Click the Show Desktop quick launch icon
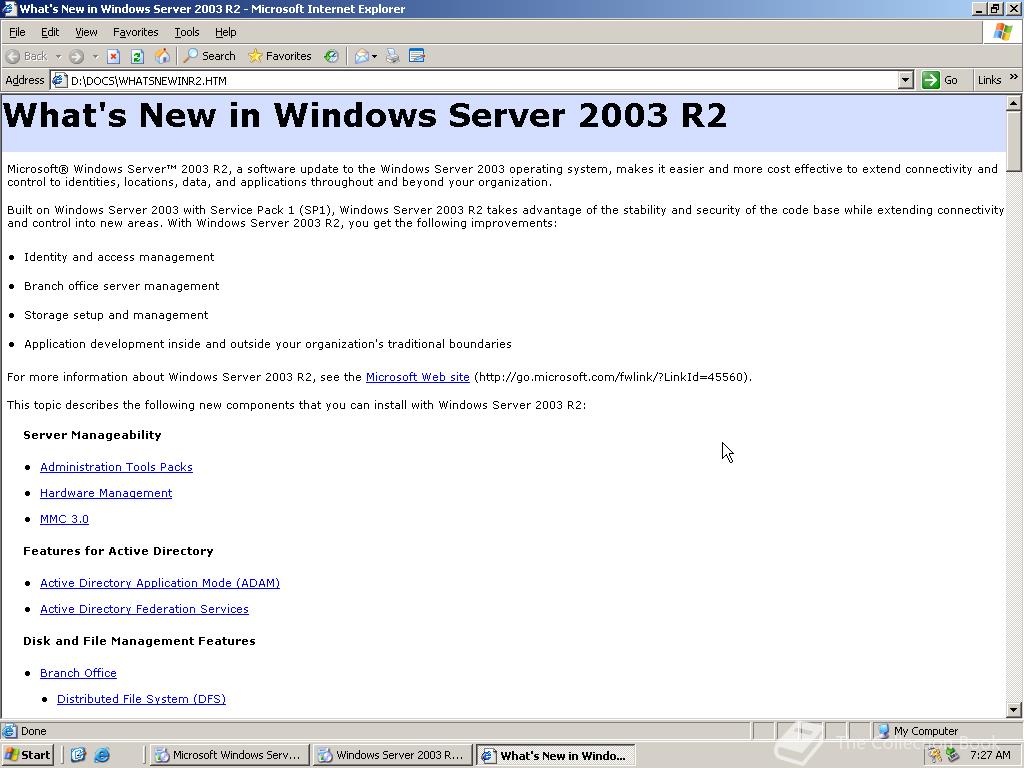Screen dimensions: 1024x768 pyautogui.click(x=78, y=756)
